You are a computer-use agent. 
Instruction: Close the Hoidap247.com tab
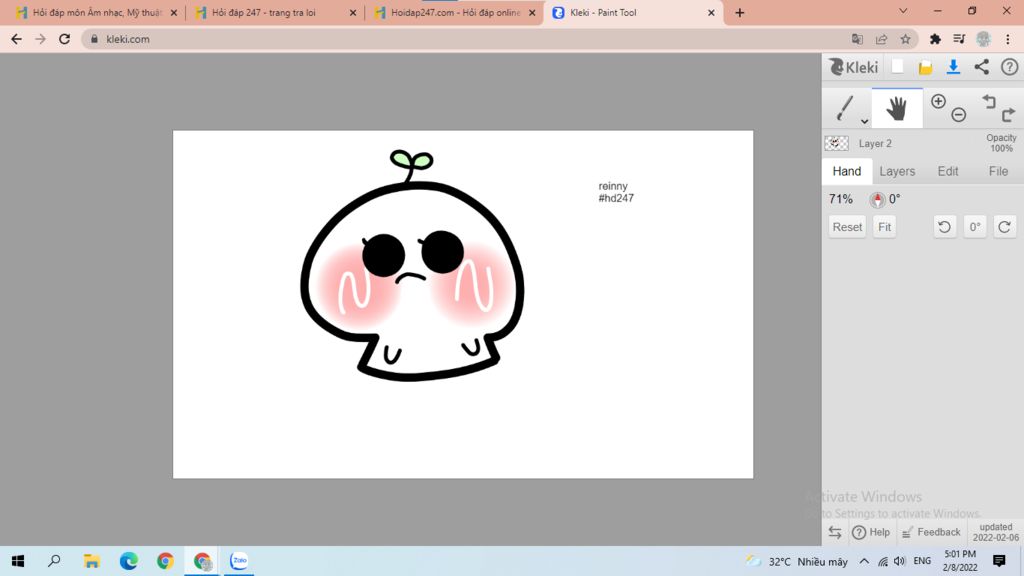(x=532, y=12)
